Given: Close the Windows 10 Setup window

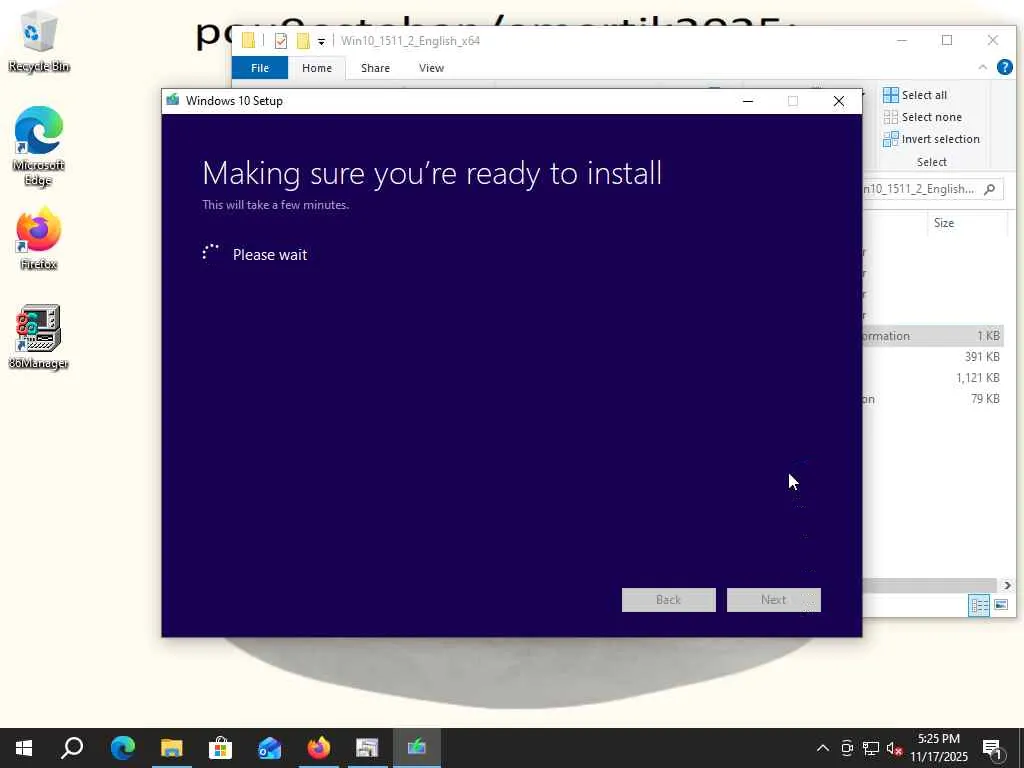Looking at the screenshot, I should pyautogui.click(x=839, y=101).
